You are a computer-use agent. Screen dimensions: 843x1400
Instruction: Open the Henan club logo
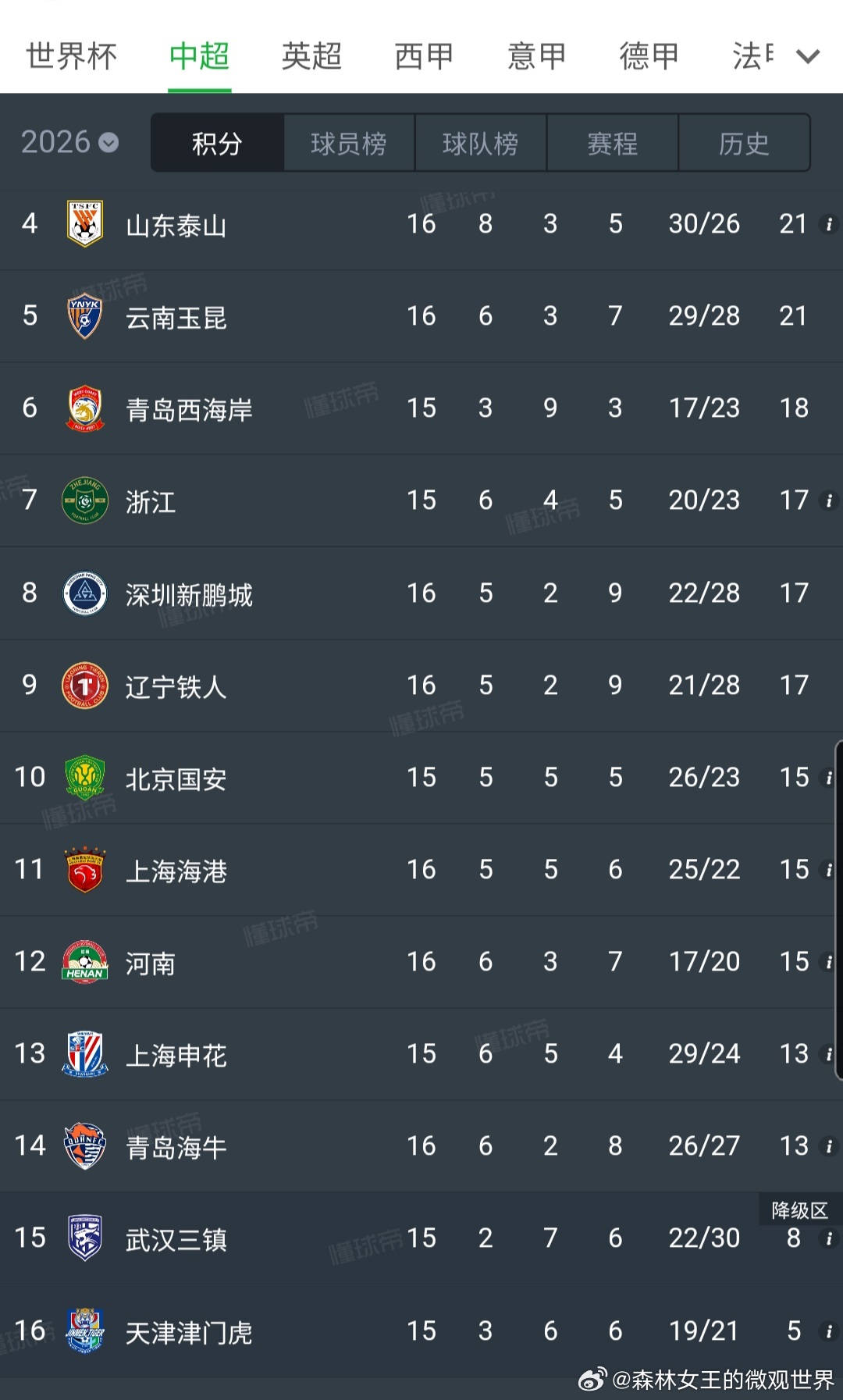pyautogui.click(x=85, y=962)
